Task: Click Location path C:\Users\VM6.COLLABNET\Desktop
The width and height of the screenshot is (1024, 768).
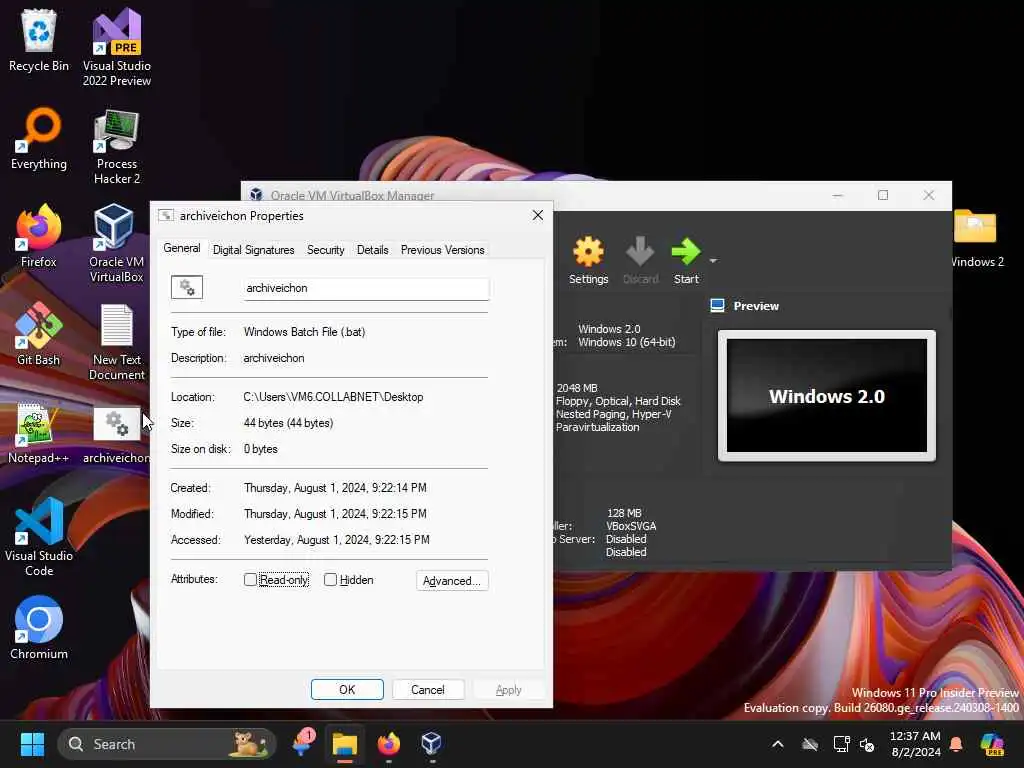Action: click(x=333, y=397)
